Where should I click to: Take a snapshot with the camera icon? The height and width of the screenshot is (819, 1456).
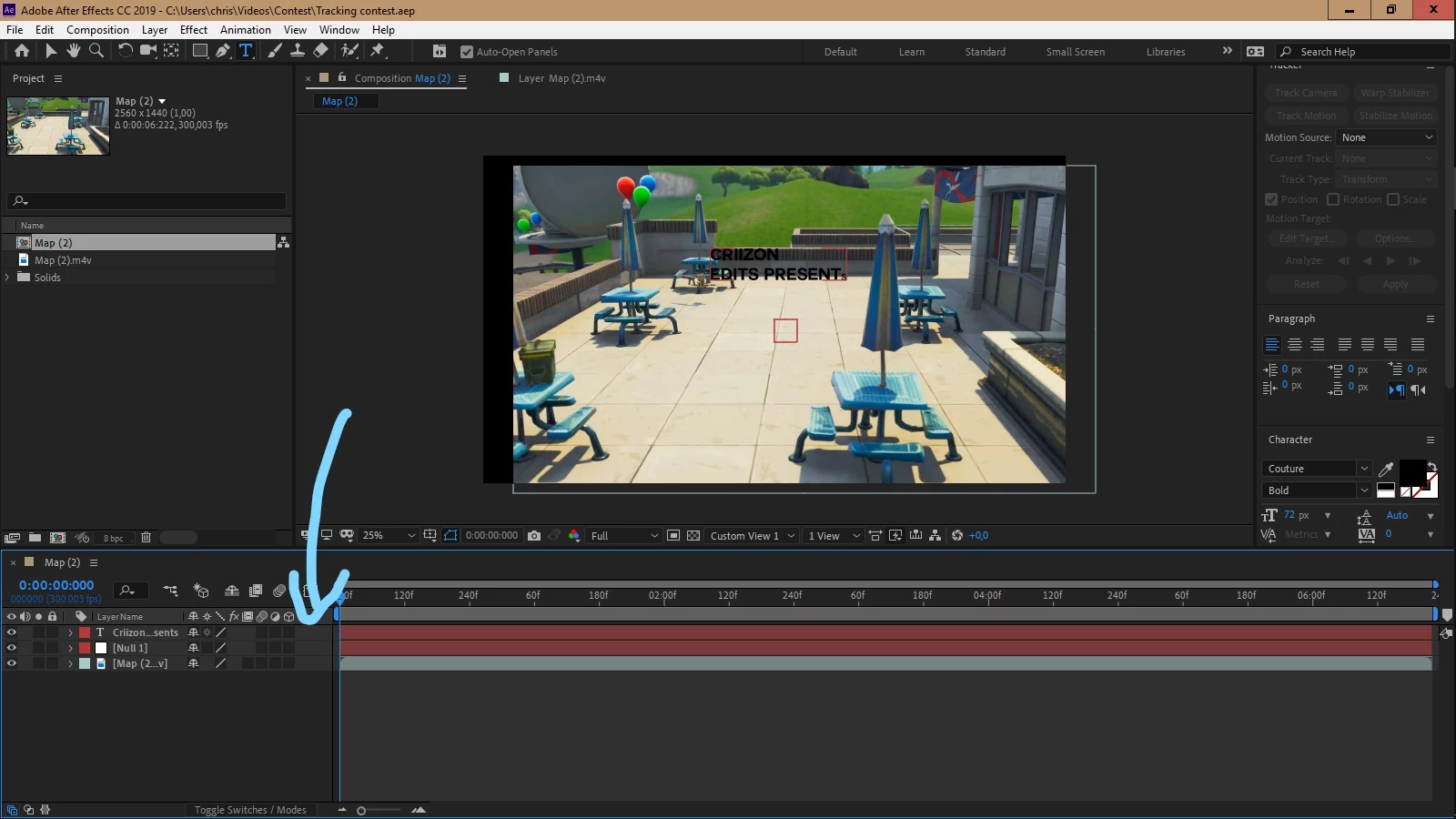click(534, 535)
